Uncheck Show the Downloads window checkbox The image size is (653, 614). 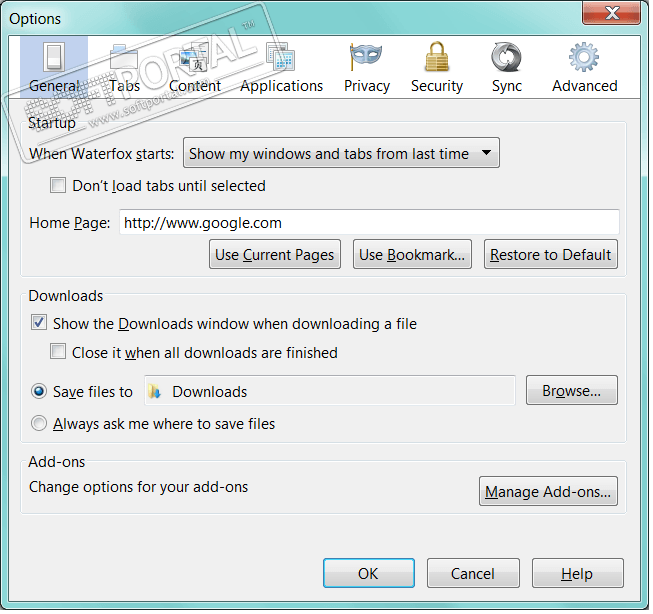tap(39, 324)
